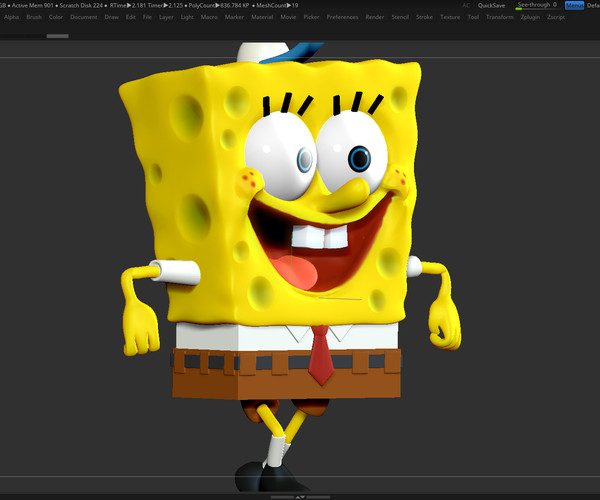Open the Texture menu

tap(450, 17)
